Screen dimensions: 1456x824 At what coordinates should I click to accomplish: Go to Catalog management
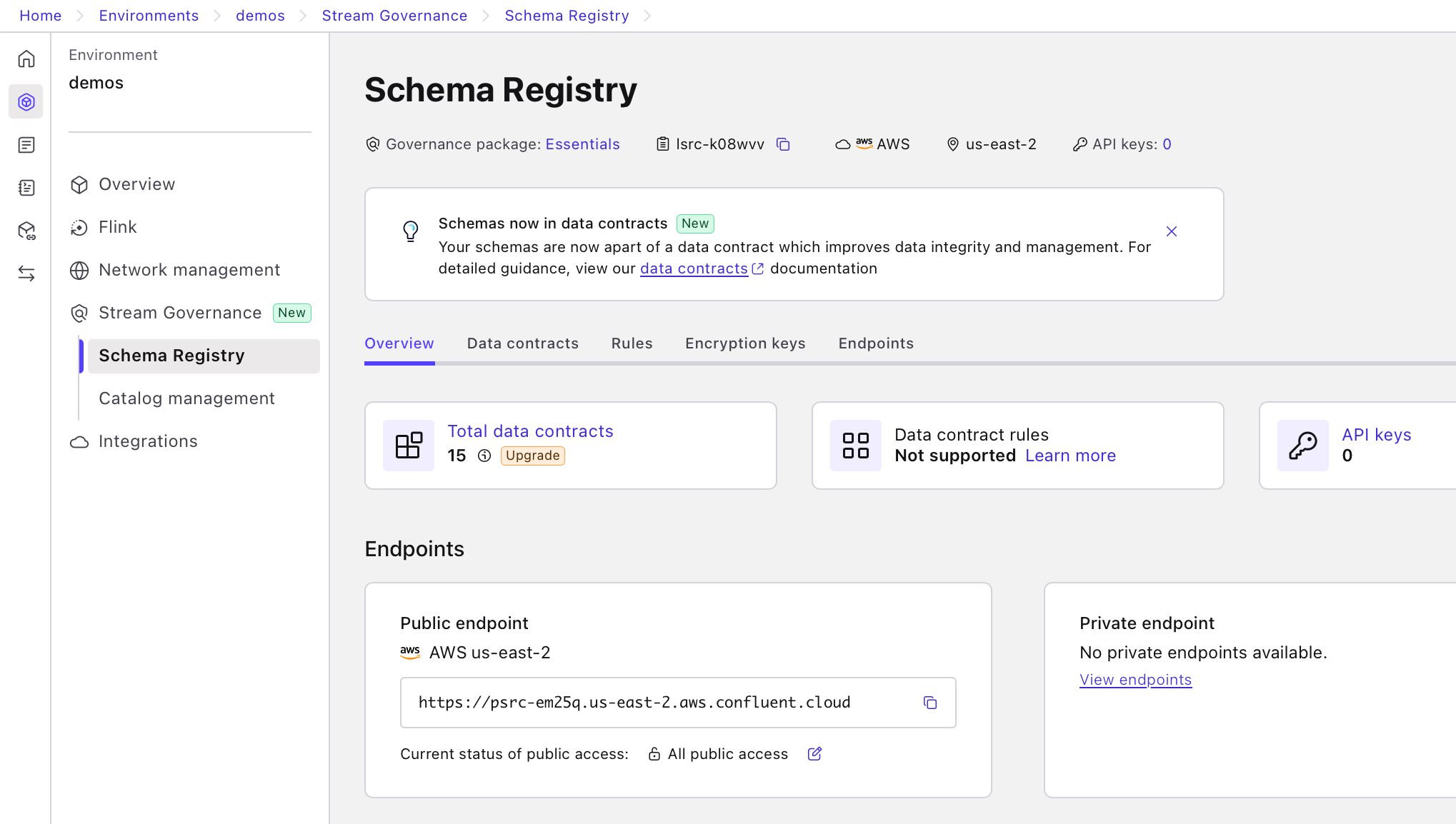pyautogui.click(x=186, y=398)
